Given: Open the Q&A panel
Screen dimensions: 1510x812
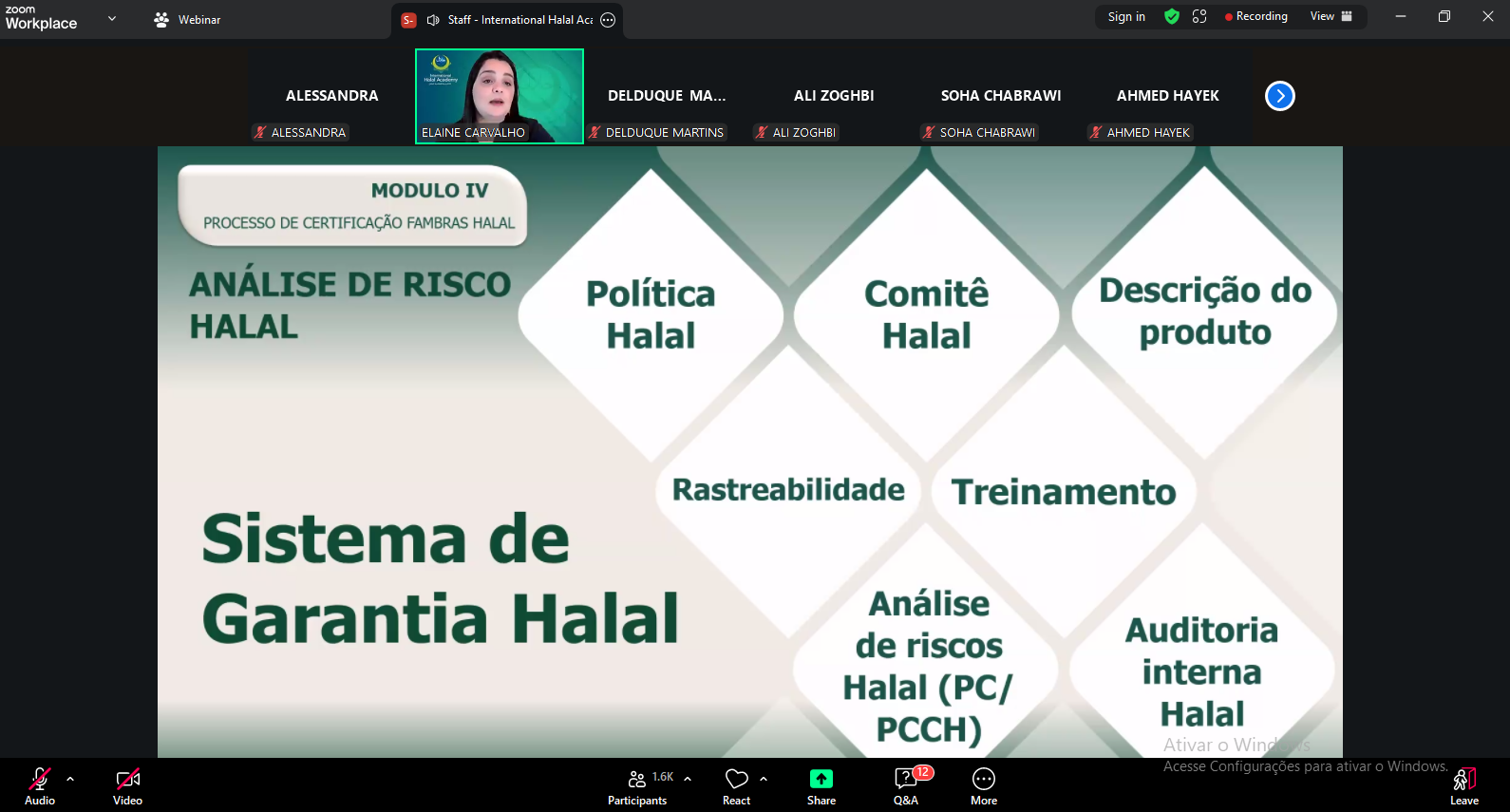Looking at the screenshot, I should [x=906, y=785].
